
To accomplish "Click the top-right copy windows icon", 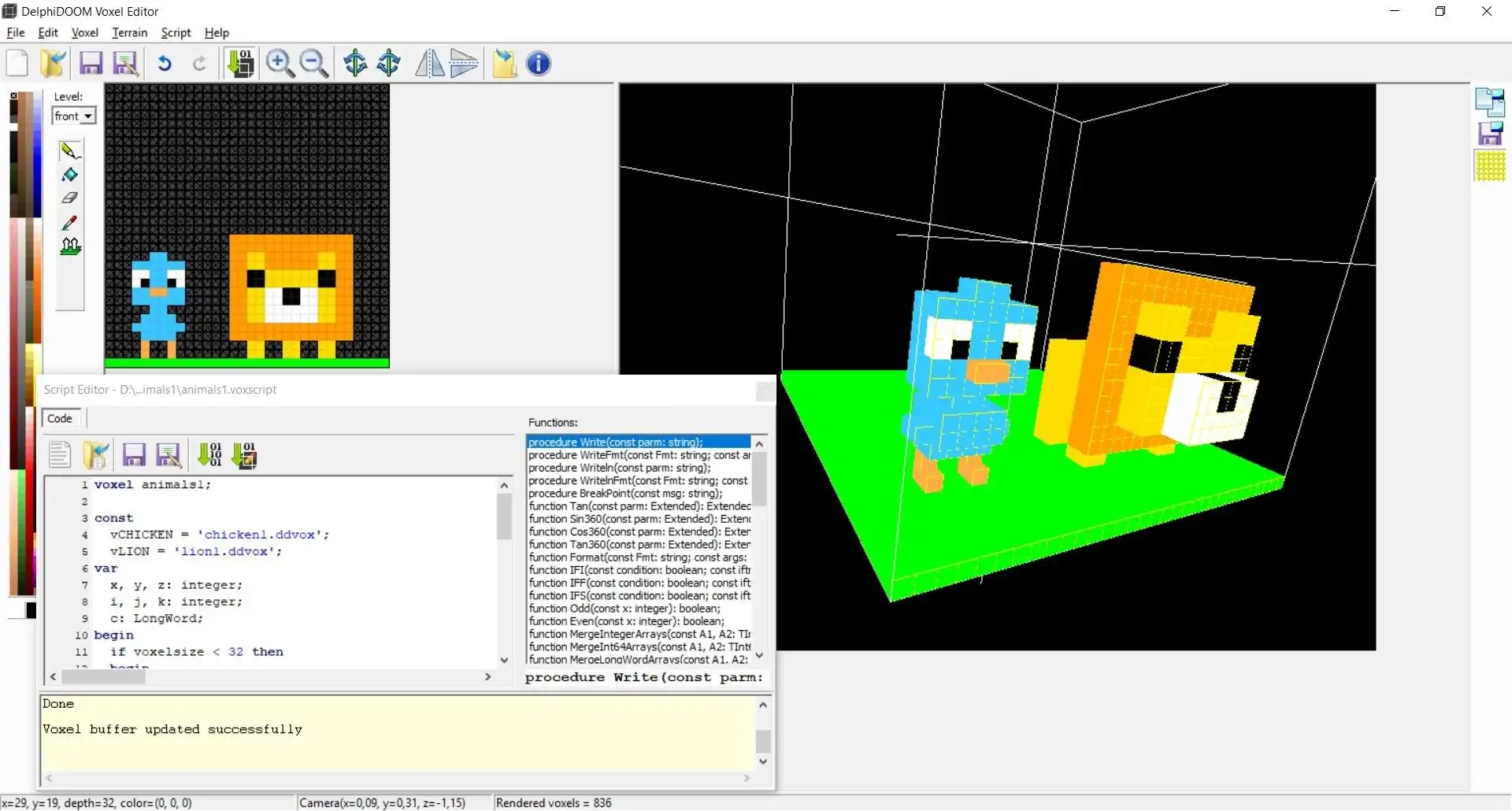I will [1490, 101].
